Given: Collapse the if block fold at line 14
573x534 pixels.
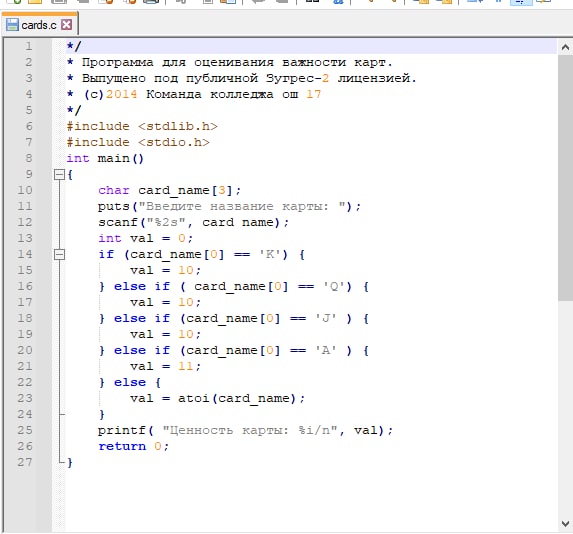Looking at the screenshot, I should click(59, 254).
